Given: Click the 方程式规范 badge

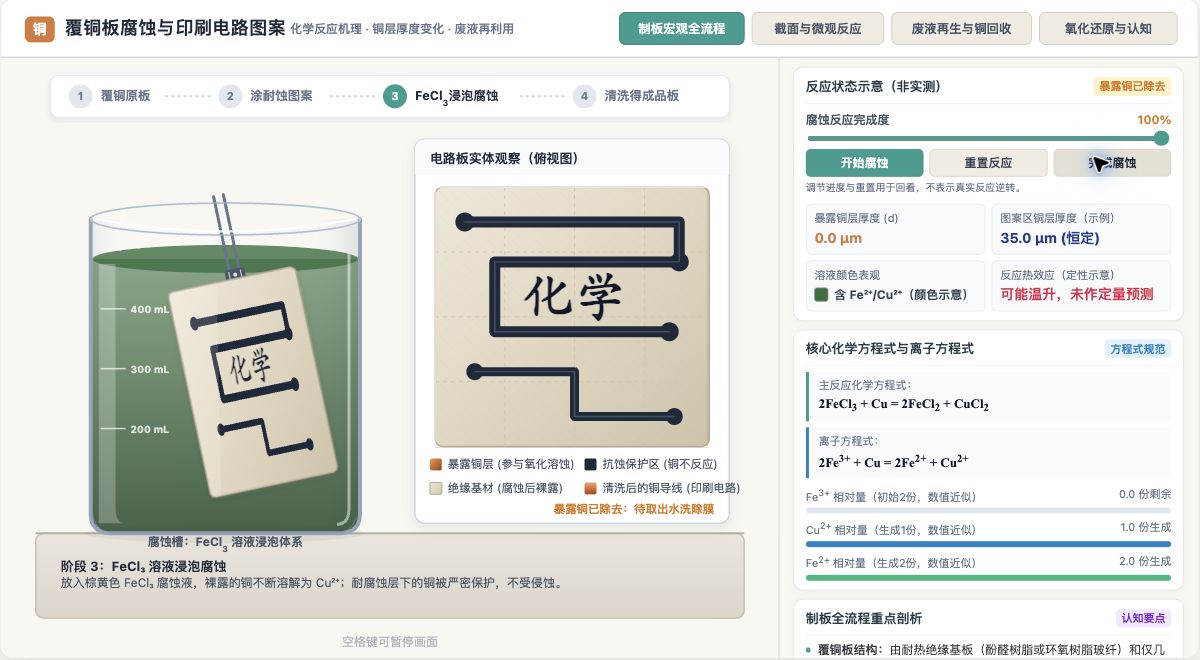Looking at the screenshot, I should click(x=1138, y=349).
